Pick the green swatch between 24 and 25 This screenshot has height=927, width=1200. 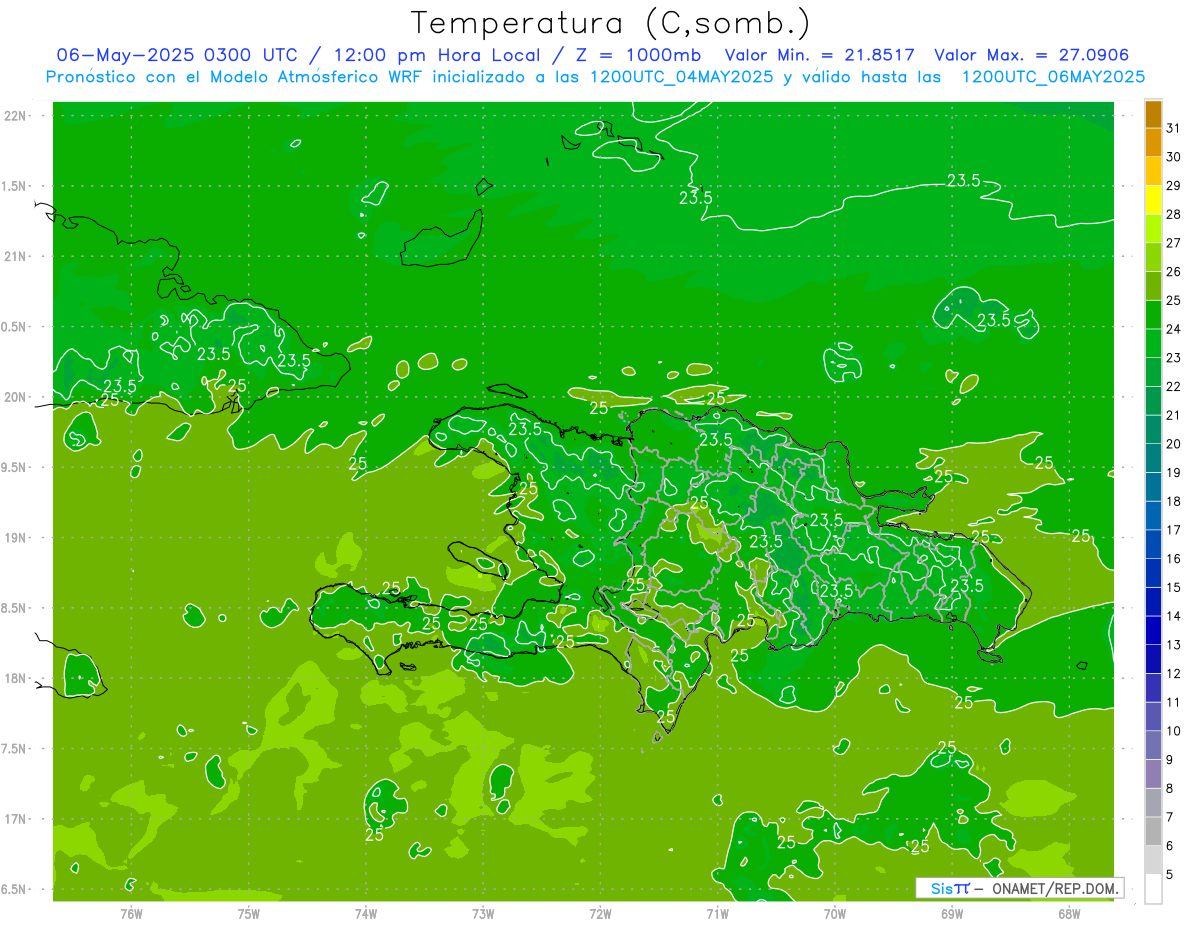1153,315
